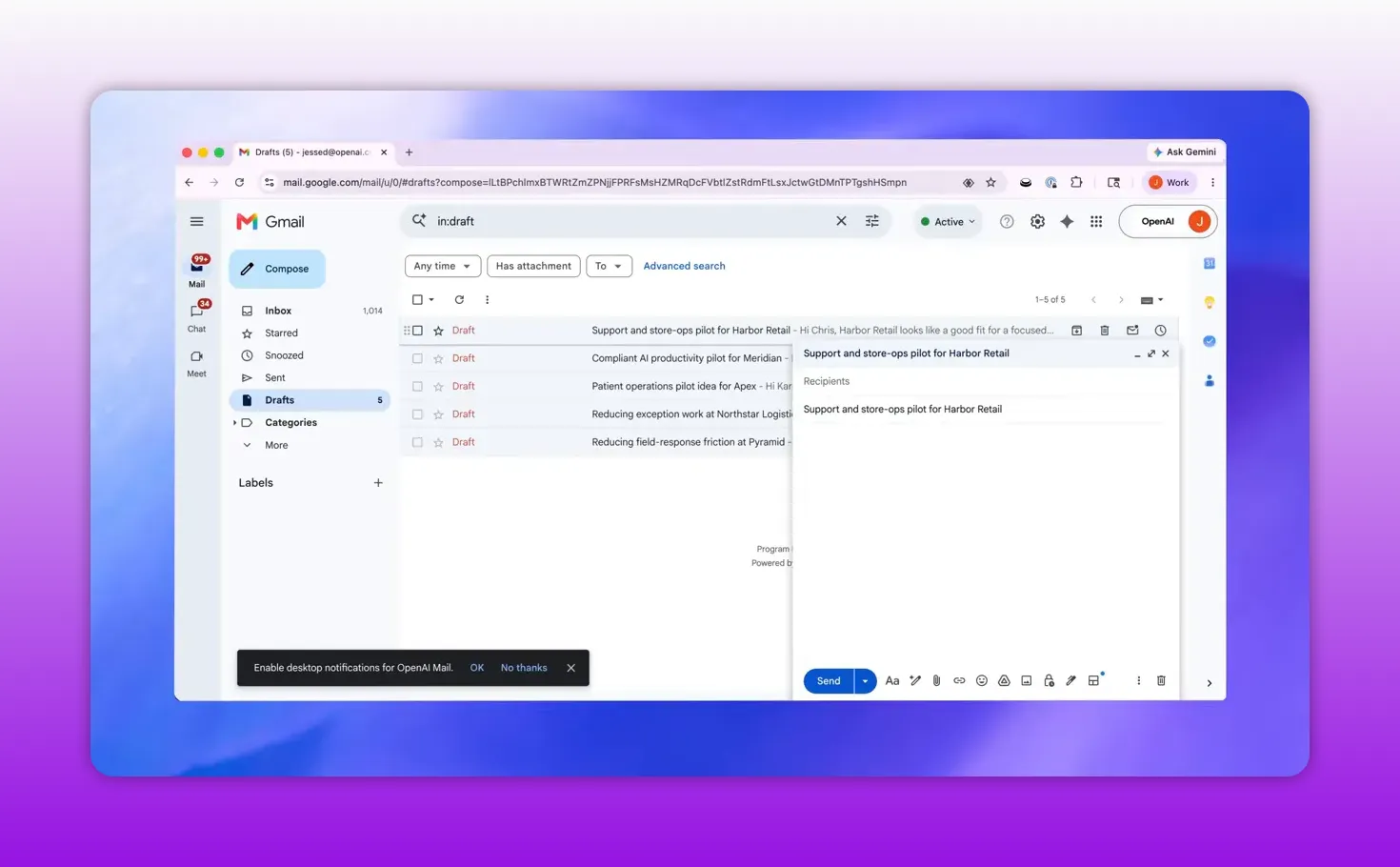Open the Active status dropdown
Viewport: 1400px width, 867px height.
click(x=948, y=222)
